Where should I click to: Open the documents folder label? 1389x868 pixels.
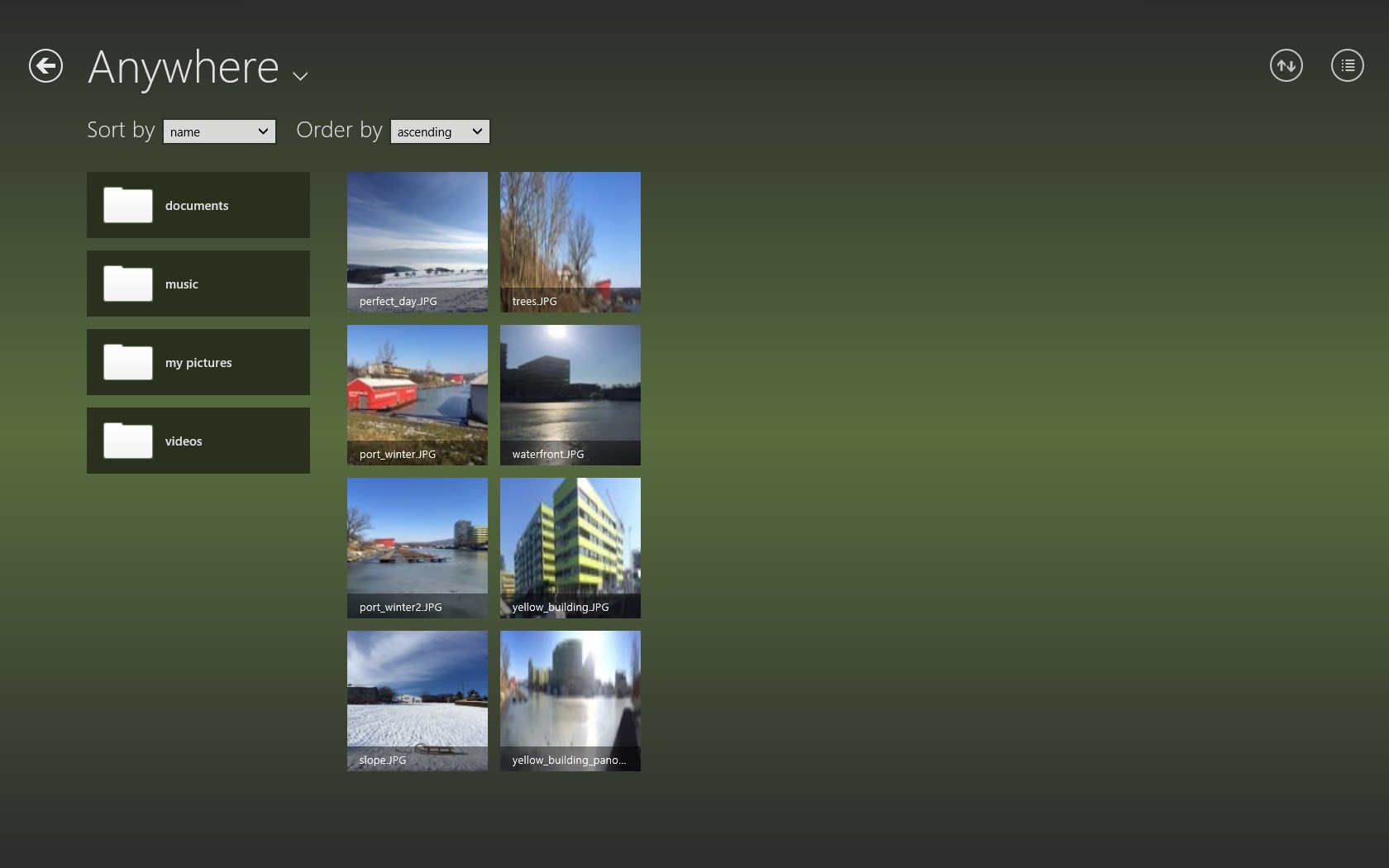point(197,206)
